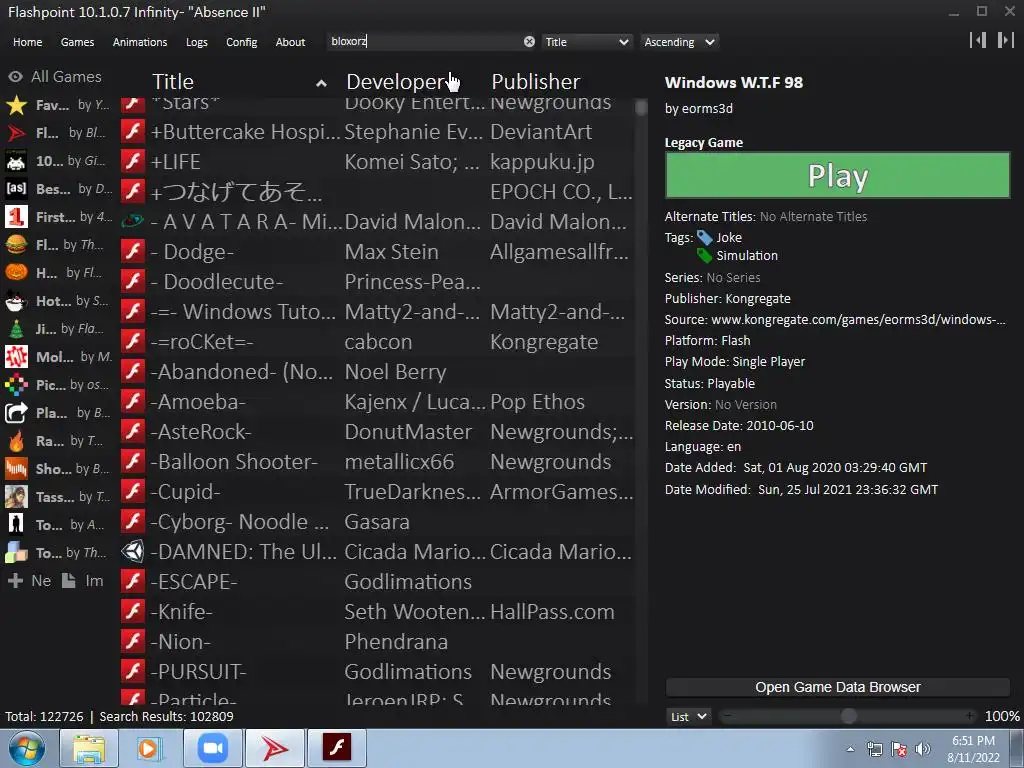Select the silhouette figure playlist icon

click(x=16, y=524)
